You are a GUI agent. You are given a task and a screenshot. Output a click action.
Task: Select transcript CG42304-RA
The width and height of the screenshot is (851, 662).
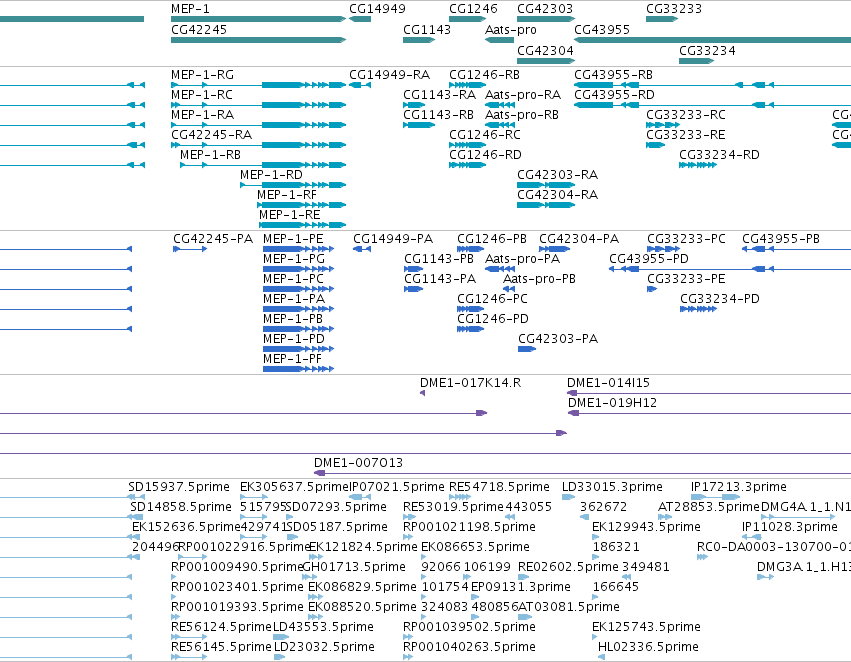546,205
